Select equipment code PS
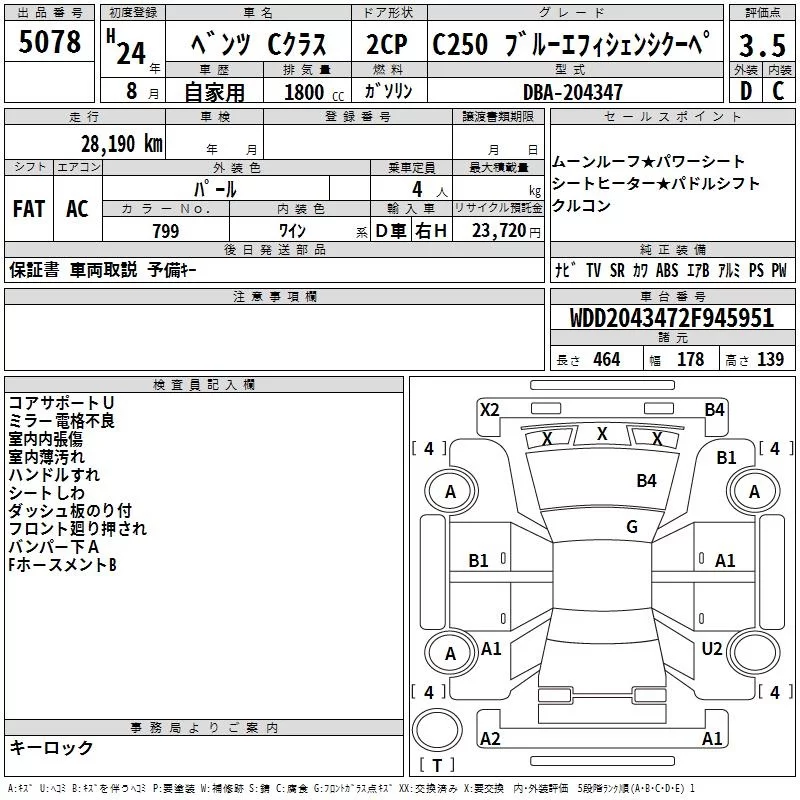The height and width of the screenshot is (800, 800). click(756, 270)
